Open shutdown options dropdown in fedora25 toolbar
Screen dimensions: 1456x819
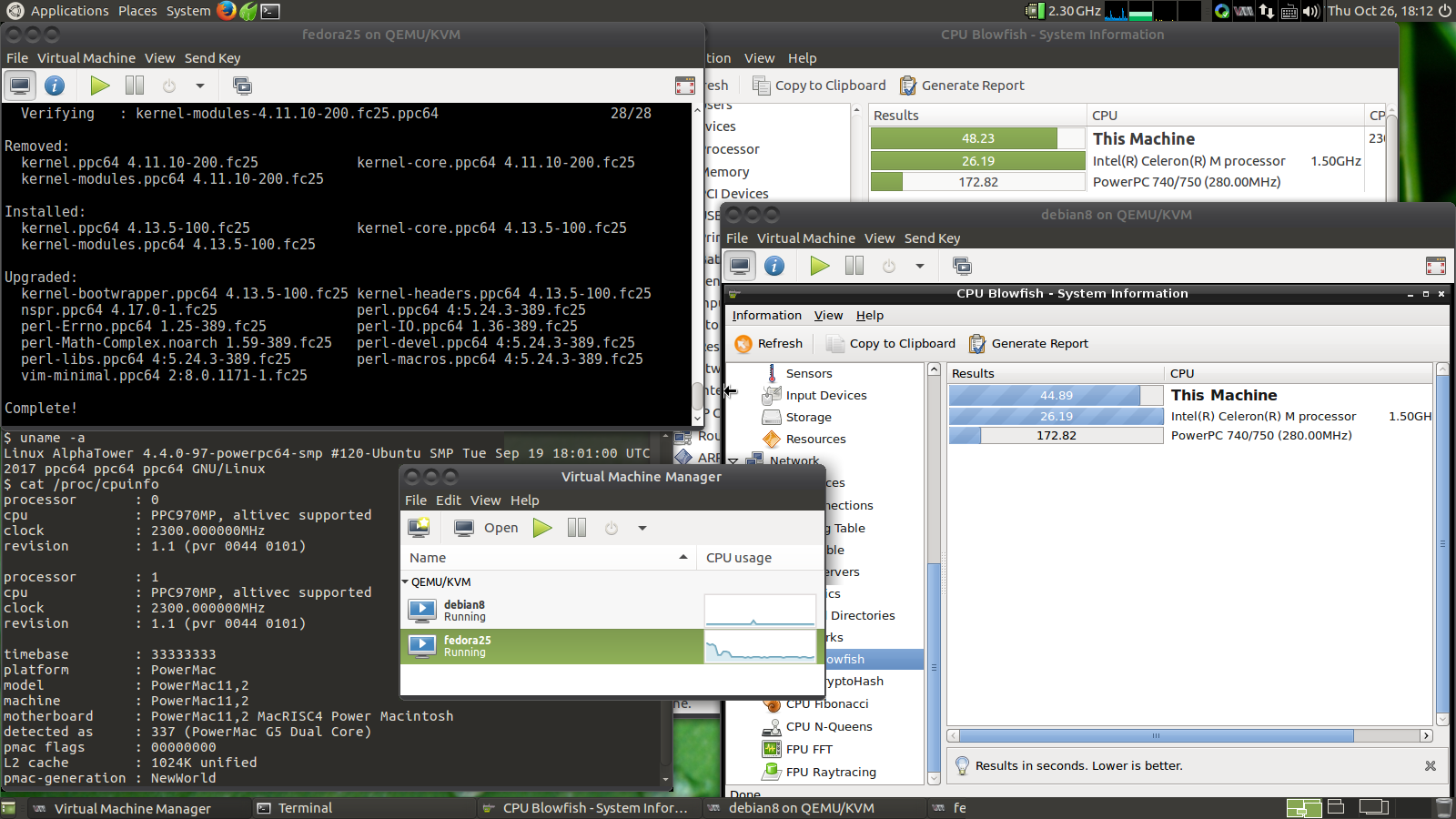[200, 86]
